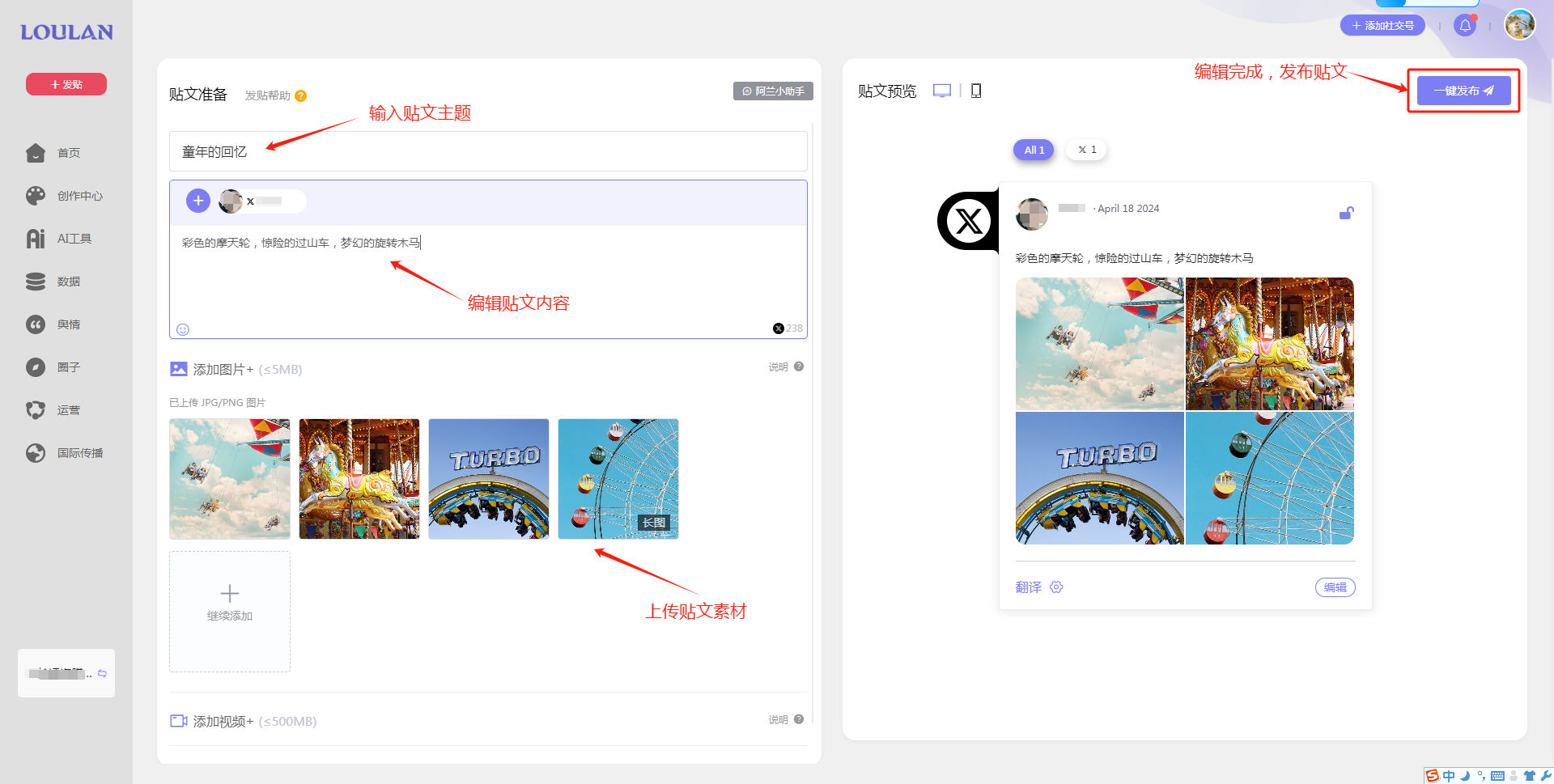Click 翻译 translate link
The image size is (1554, 784).
click(x=1029, y=587)
